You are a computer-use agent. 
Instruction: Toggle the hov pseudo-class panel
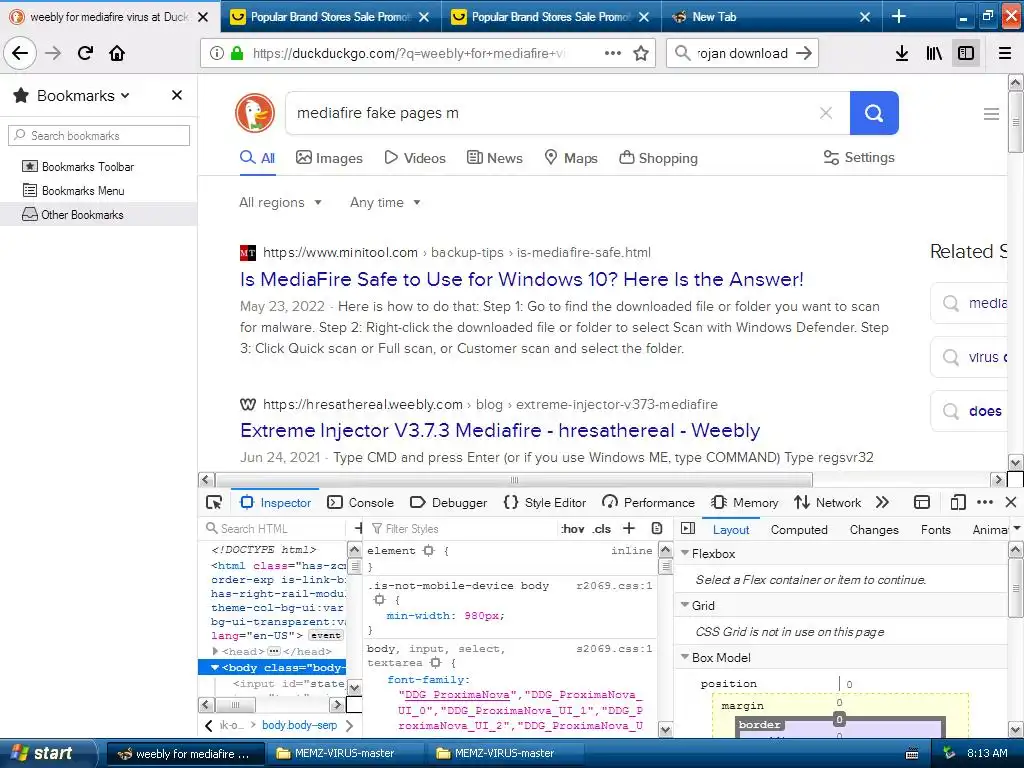point(573,529)
